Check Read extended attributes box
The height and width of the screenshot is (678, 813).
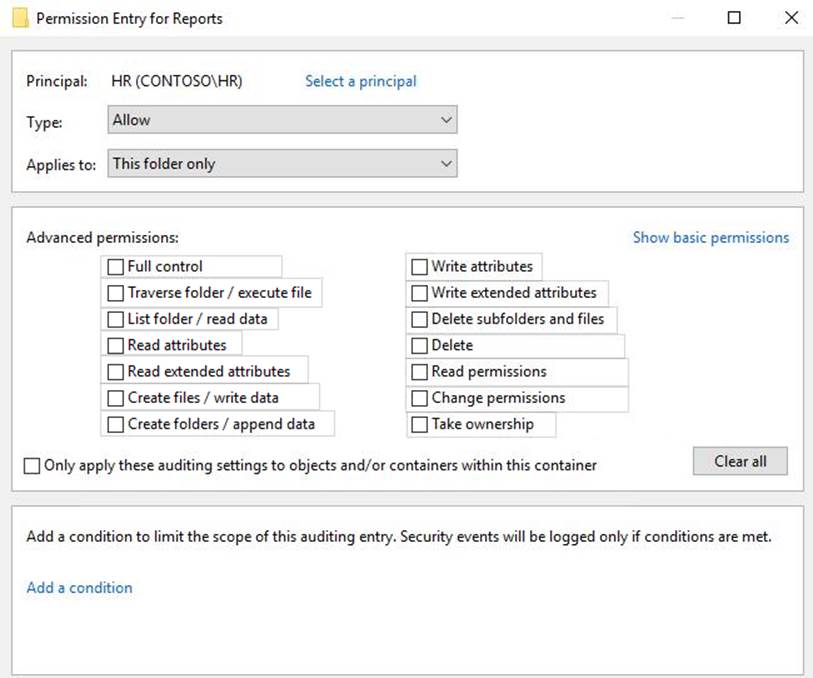[x=116, y=372]
